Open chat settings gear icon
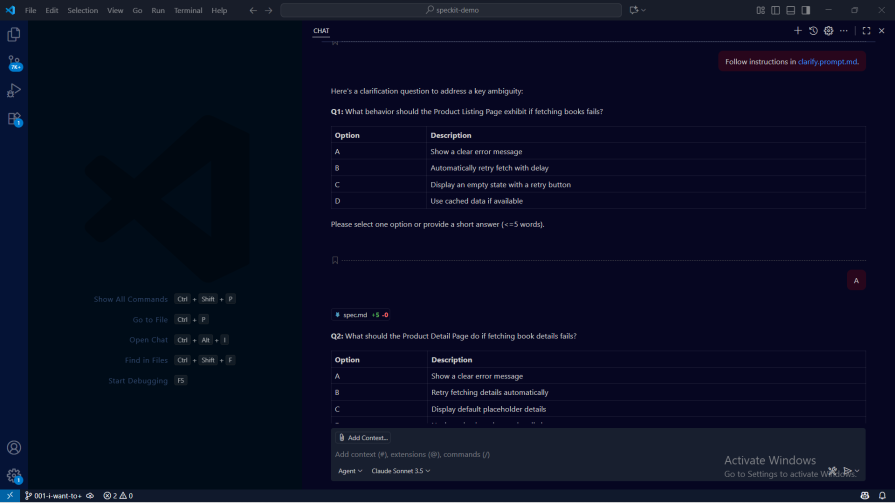Screen dimensions: 895x503 (828, 31)
